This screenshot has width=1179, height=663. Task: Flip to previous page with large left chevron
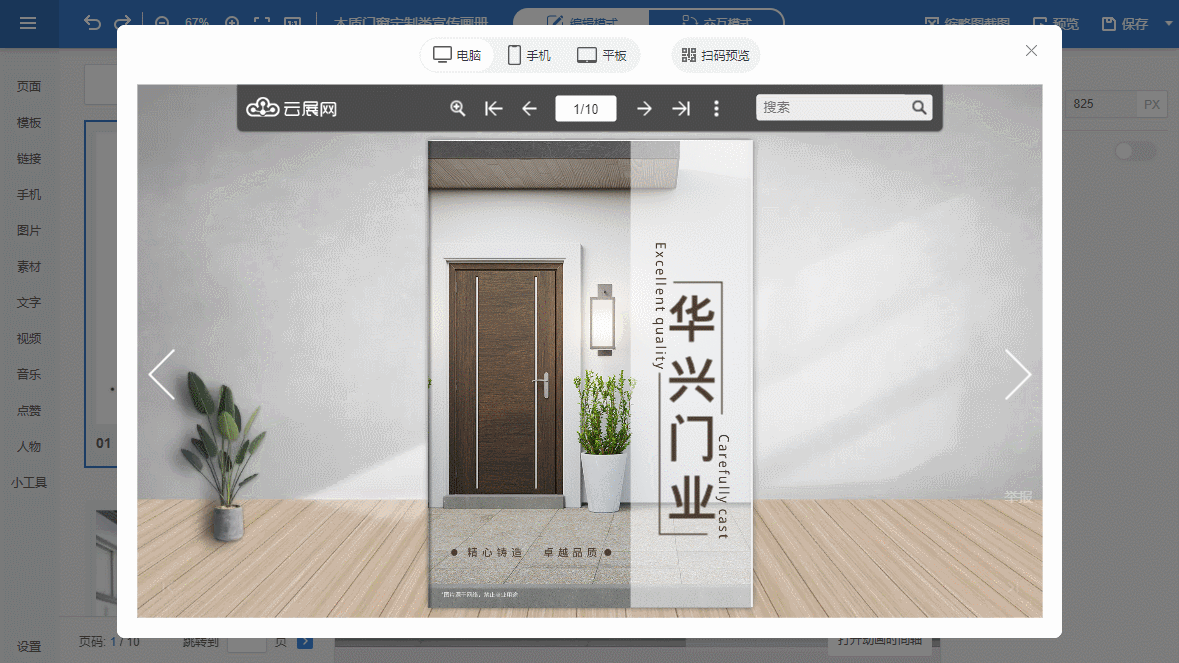(162, 374)
